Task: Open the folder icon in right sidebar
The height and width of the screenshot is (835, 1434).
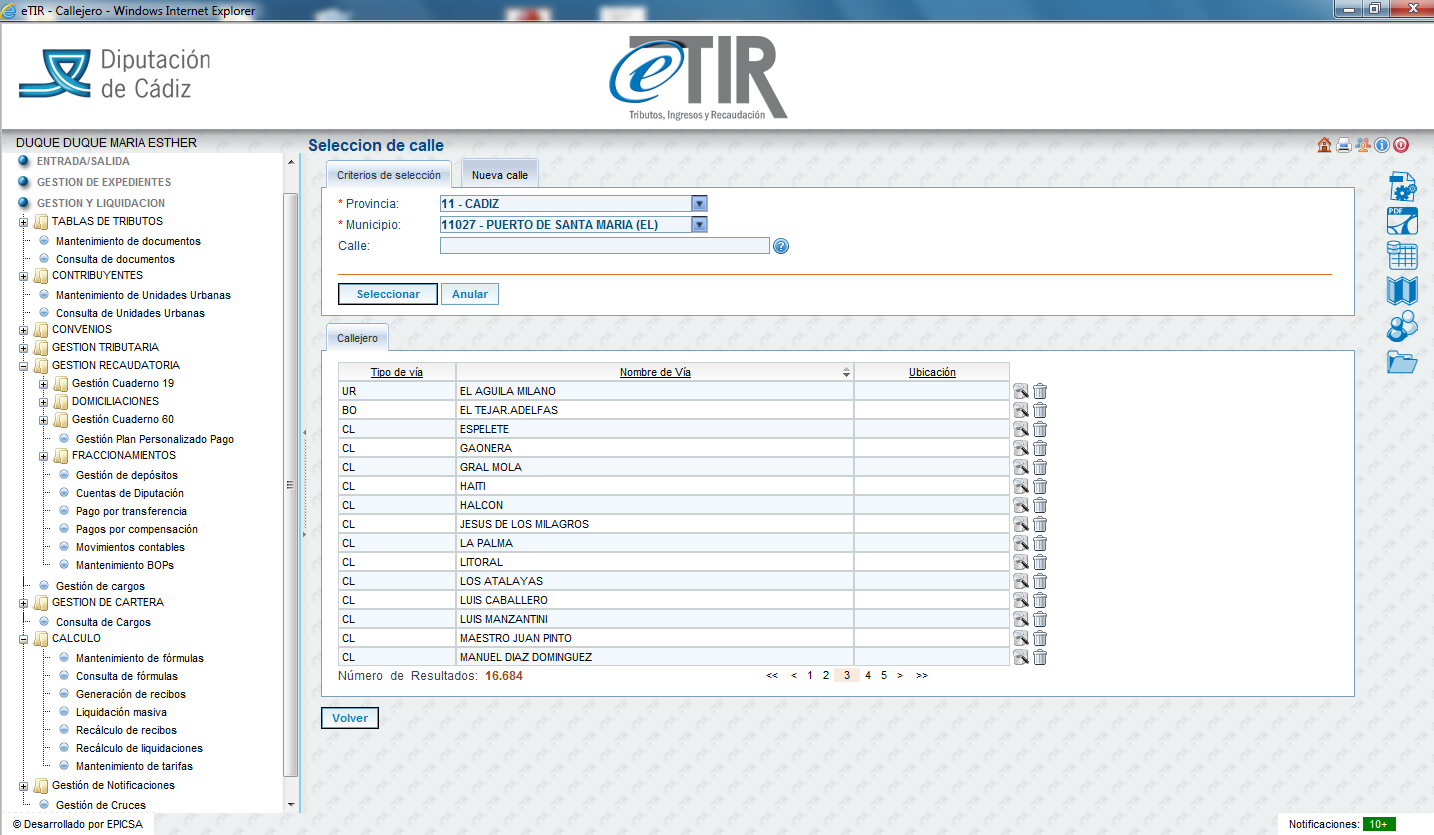Action: 1402,361
